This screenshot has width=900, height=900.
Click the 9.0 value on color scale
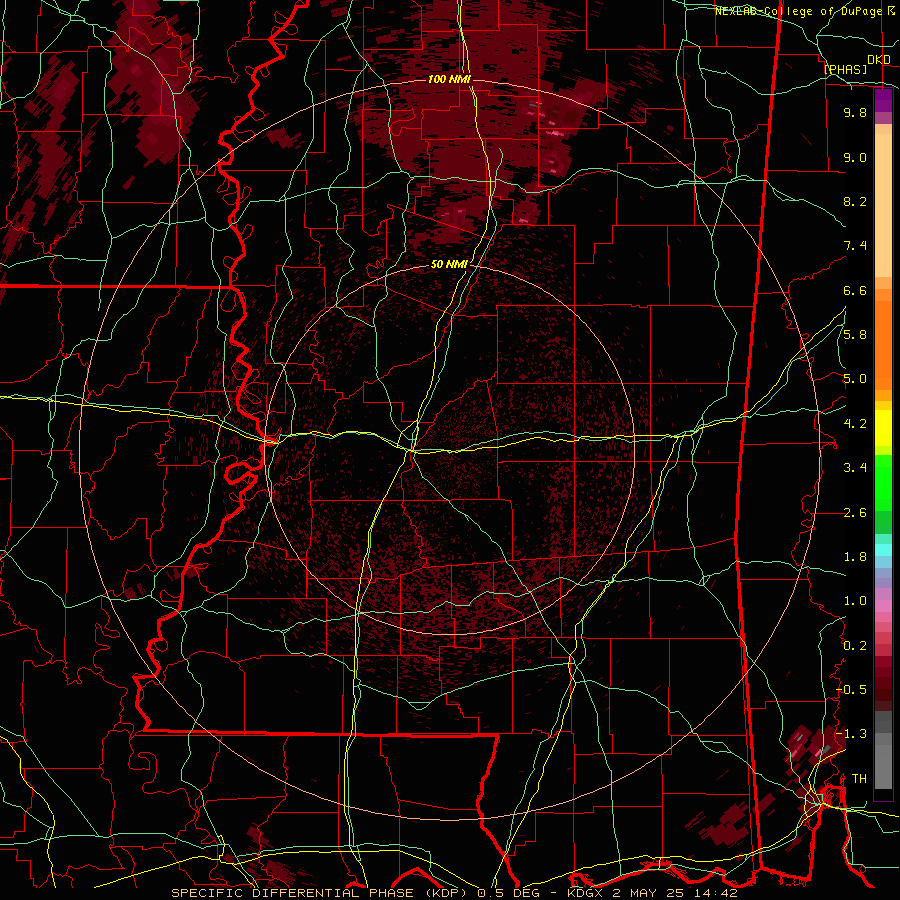pos(855,157)
